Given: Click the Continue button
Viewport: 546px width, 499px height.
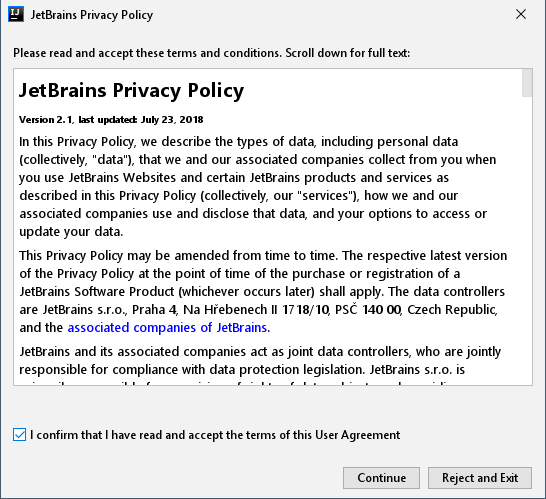Looking at the screenshot, I should [381, 478].
